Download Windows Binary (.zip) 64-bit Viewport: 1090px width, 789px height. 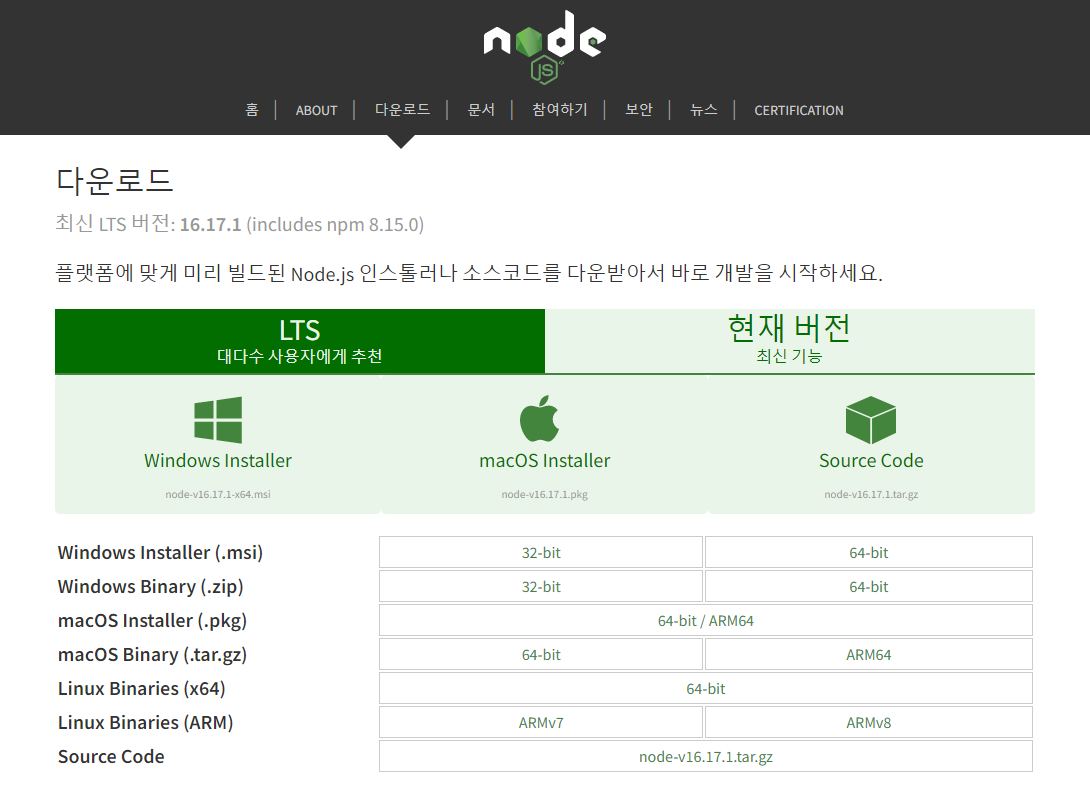coord(868,587)
